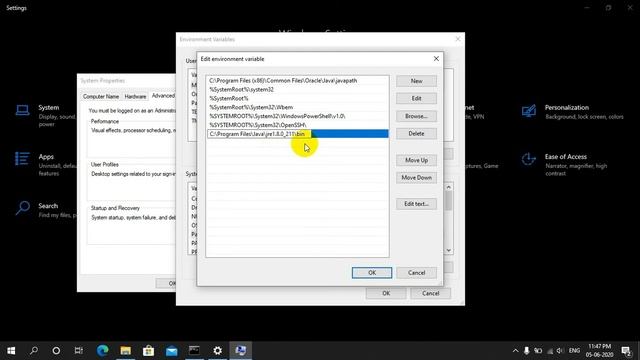640x360 pixels.
Task: Open the Mail app from the taskbar
Action: (x=171, y=351)
